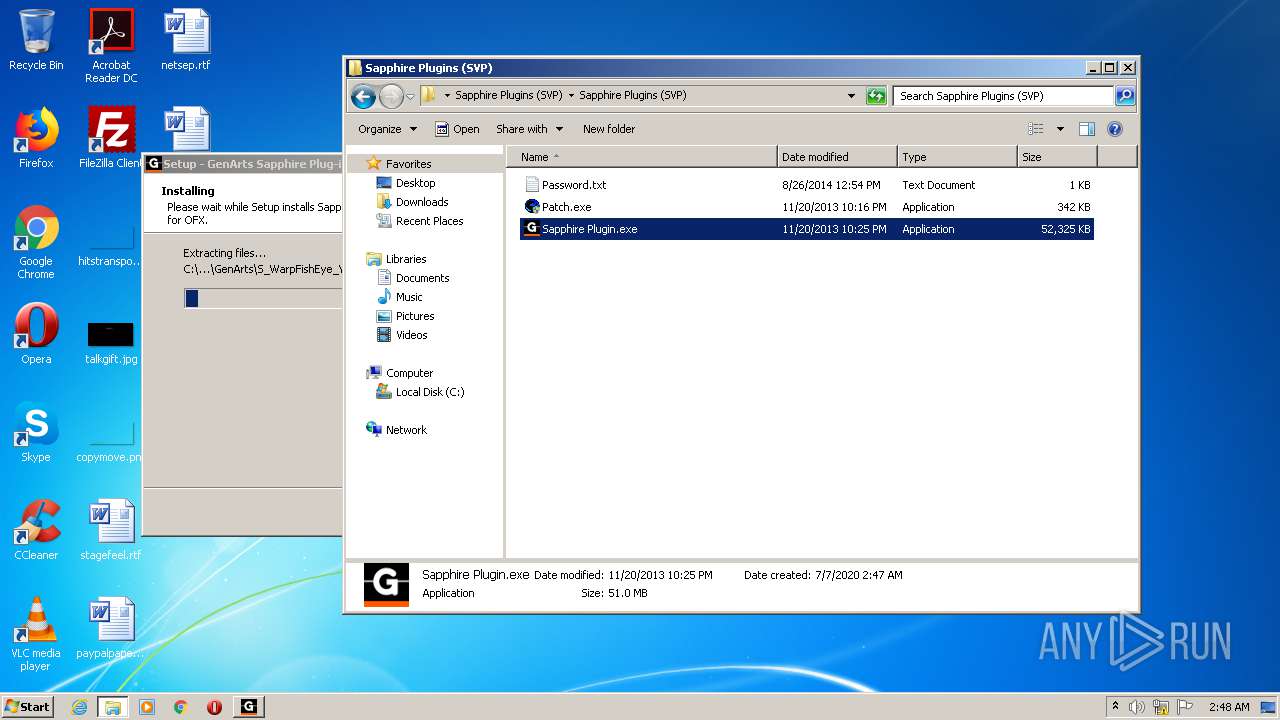Screen dimensions: 1280x720
Task: Select Libraries in navigation pane
Action: 406,259
